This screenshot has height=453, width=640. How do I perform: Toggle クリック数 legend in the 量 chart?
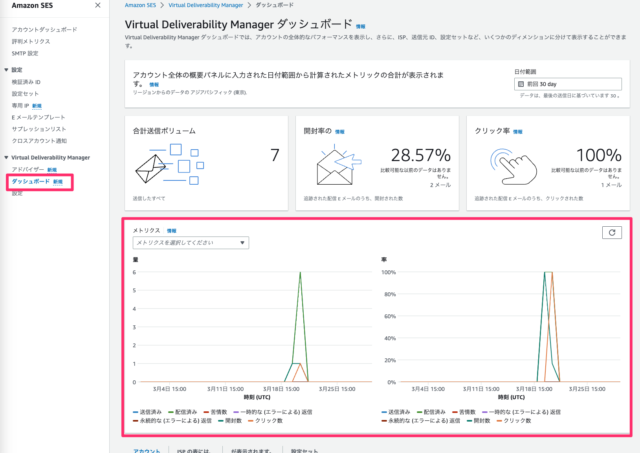click(x=265, y=420)
